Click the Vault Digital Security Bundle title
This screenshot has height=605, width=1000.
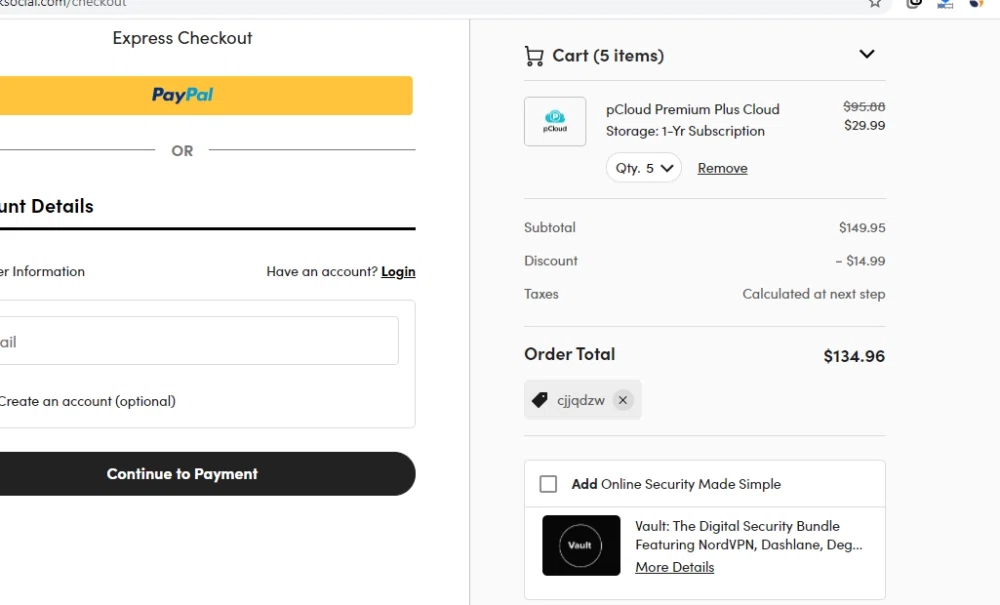tap(749, 536)
